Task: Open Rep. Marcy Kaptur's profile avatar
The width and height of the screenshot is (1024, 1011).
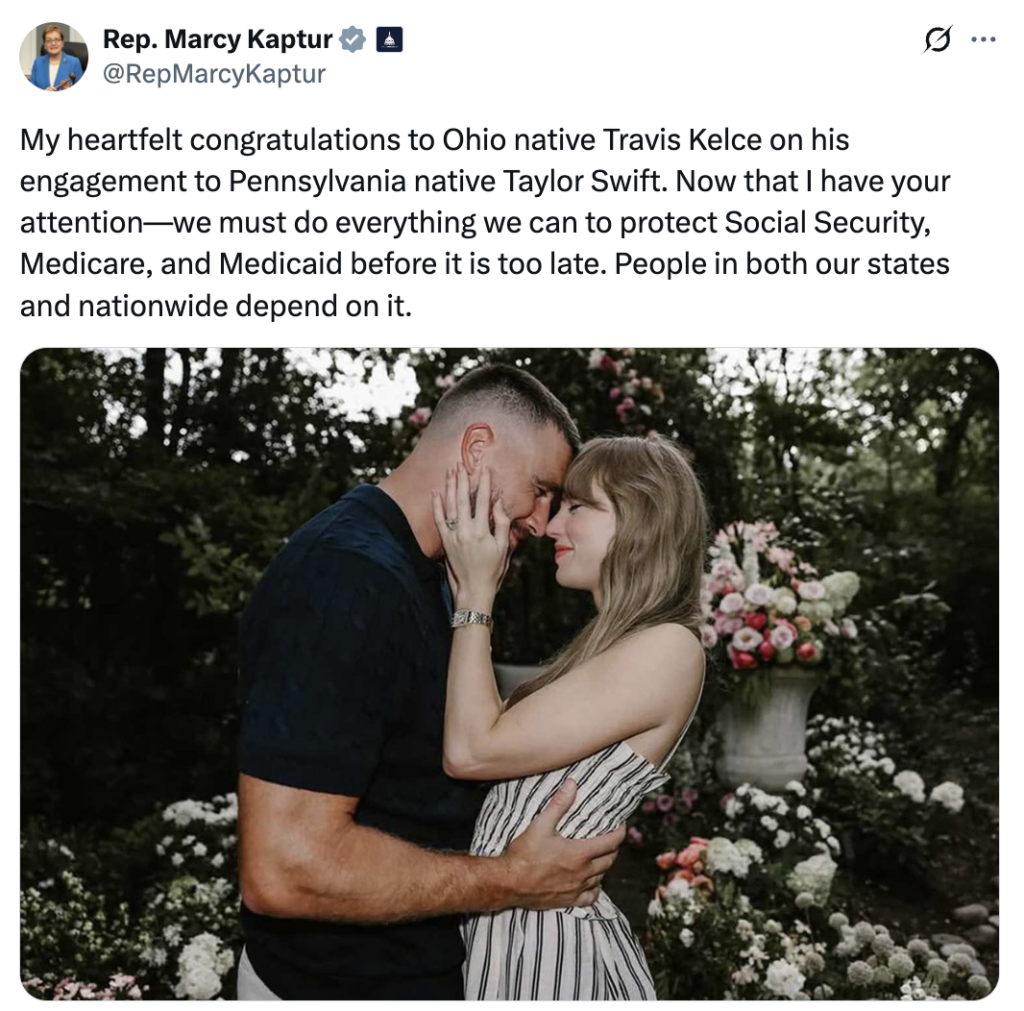Action: (53, 57)
